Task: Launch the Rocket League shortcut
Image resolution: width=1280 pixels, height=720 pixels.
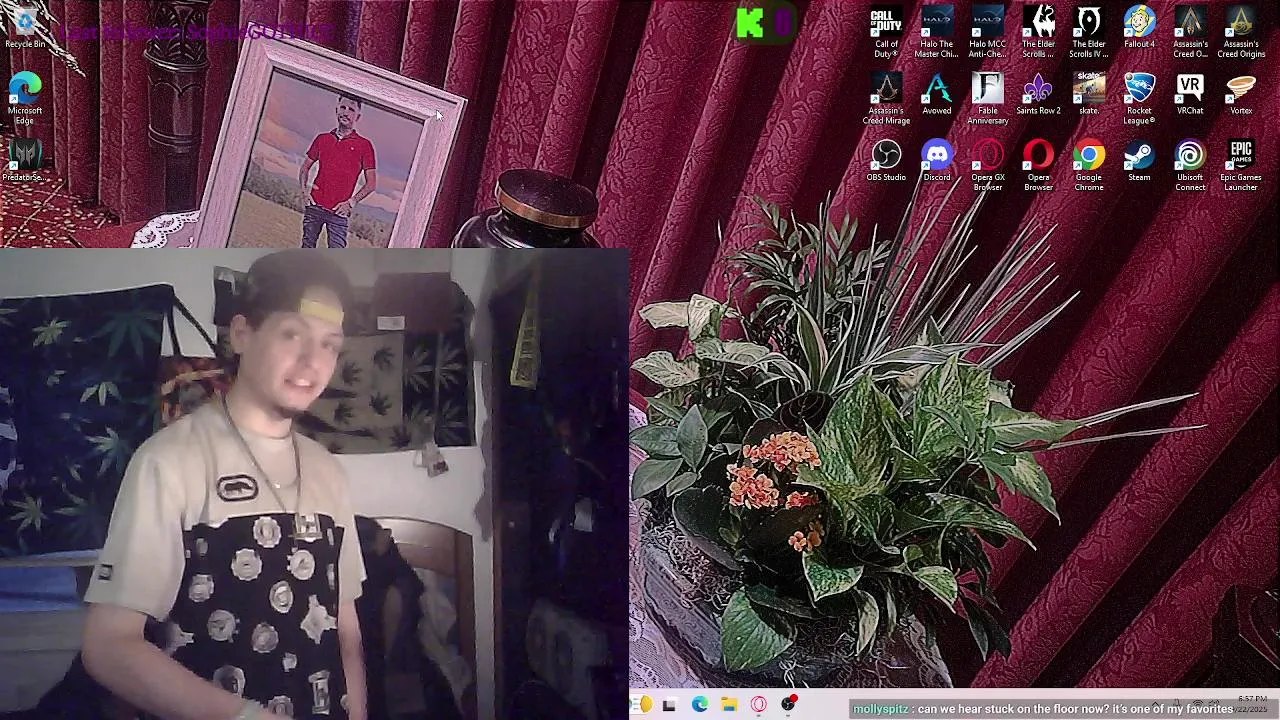Action: pyautogui.click(x=1139, y=99)
